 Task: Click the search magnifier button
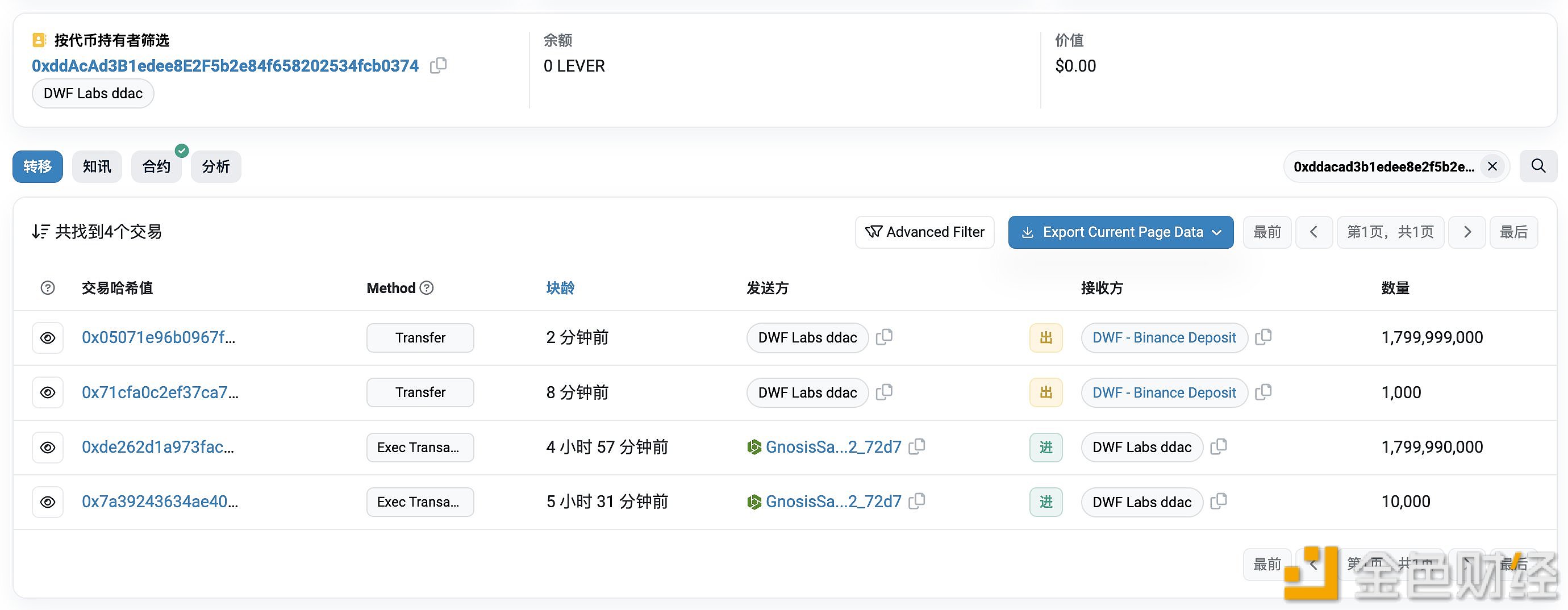(1538, 166)
